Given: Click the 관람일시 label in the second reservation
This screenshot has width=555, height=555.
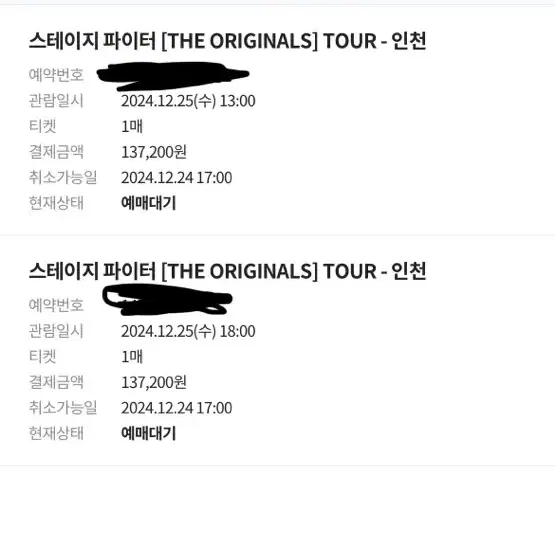Looking at the screenshot, I should coord(56,331).
